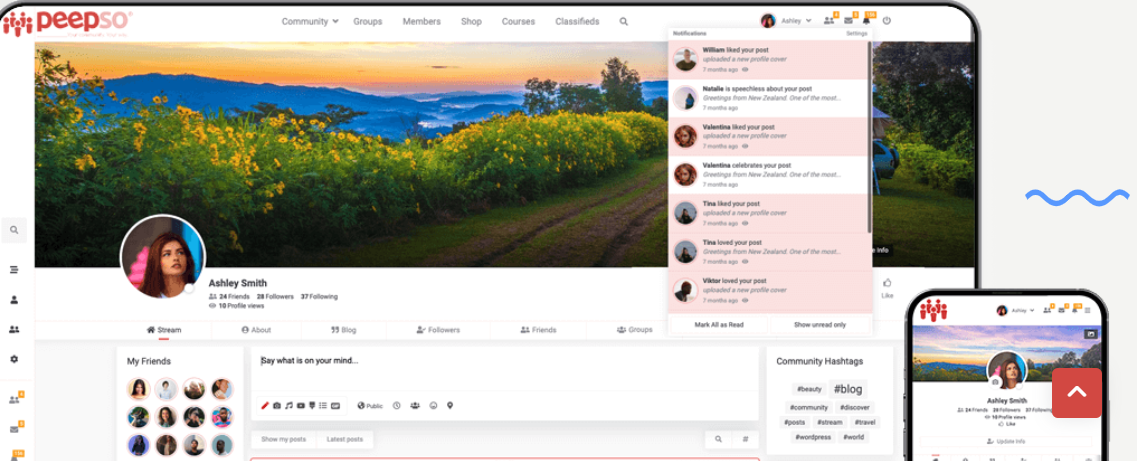Click the Latest posts button
This screenshot has height=461, width=1137.
pos(345,439)
